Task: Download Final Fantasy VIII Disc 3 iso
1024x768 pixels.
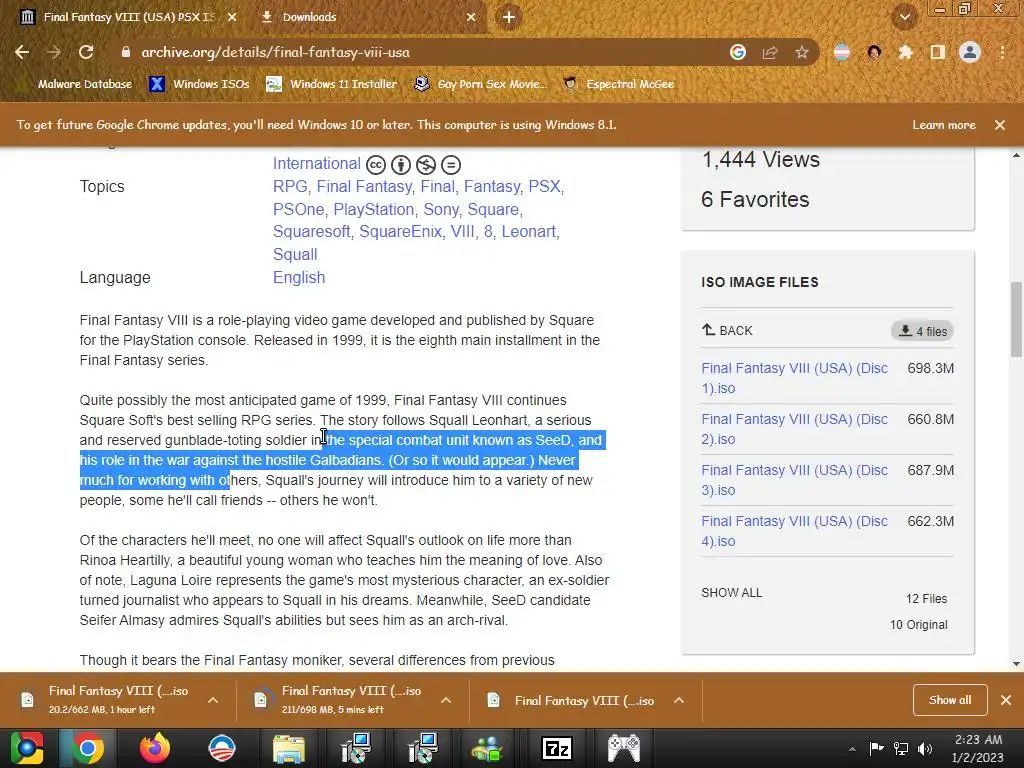Action: (x=794, y=480)
